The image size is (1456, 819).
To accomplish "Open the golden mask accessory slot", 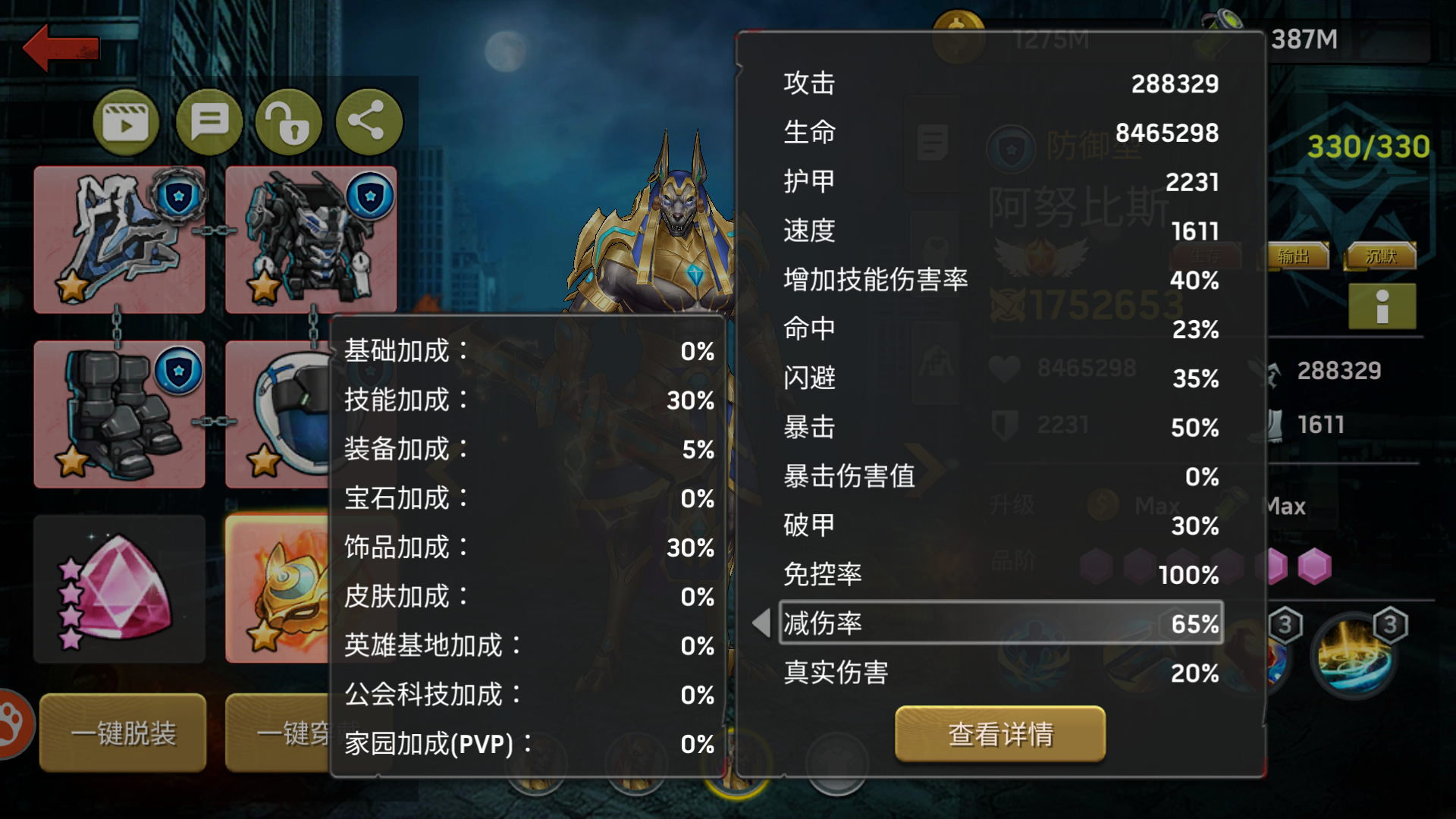I will pos(278,589).
